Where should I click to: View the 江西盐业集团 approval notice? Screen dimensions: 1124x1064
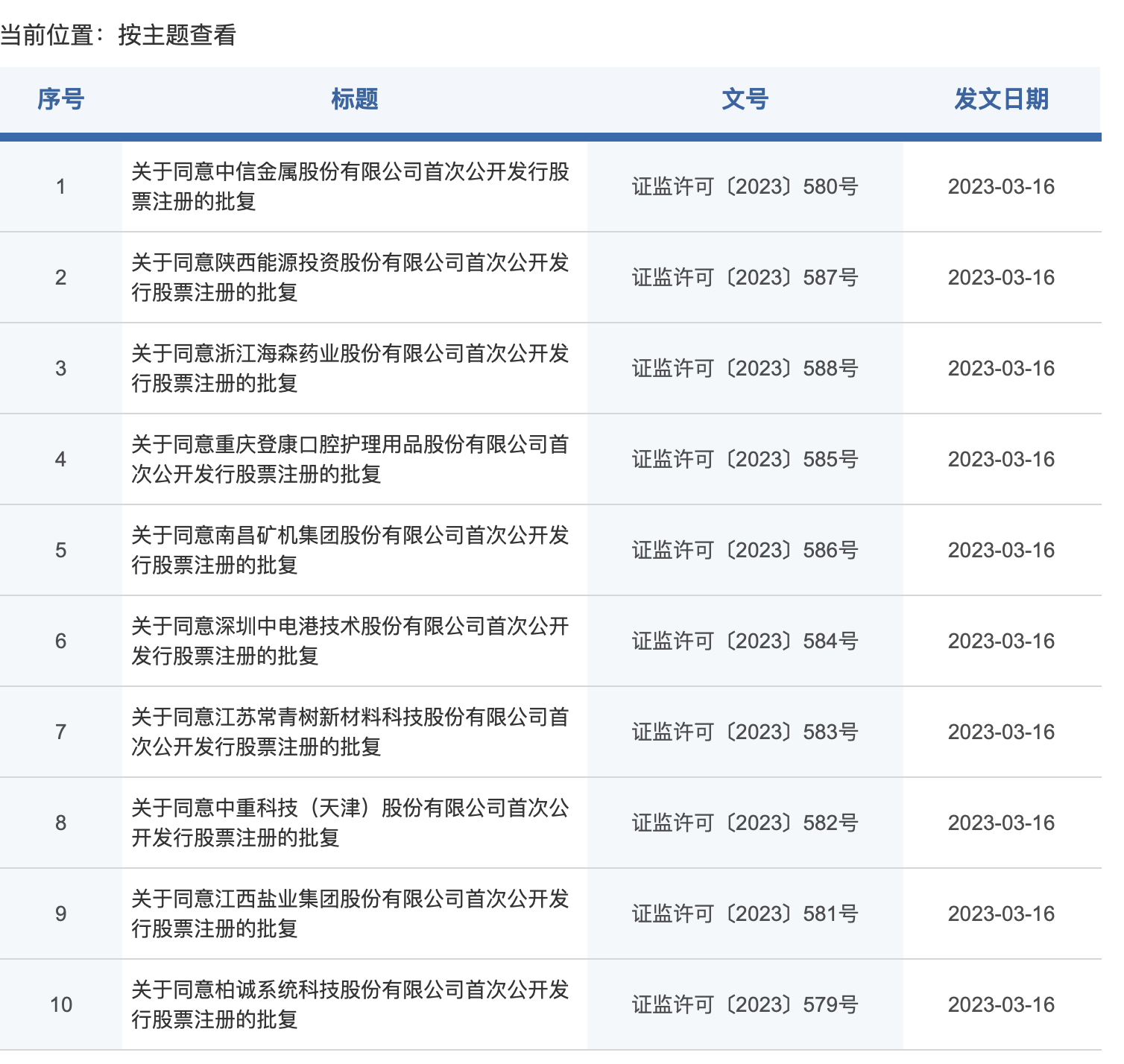tap(350, 913)
